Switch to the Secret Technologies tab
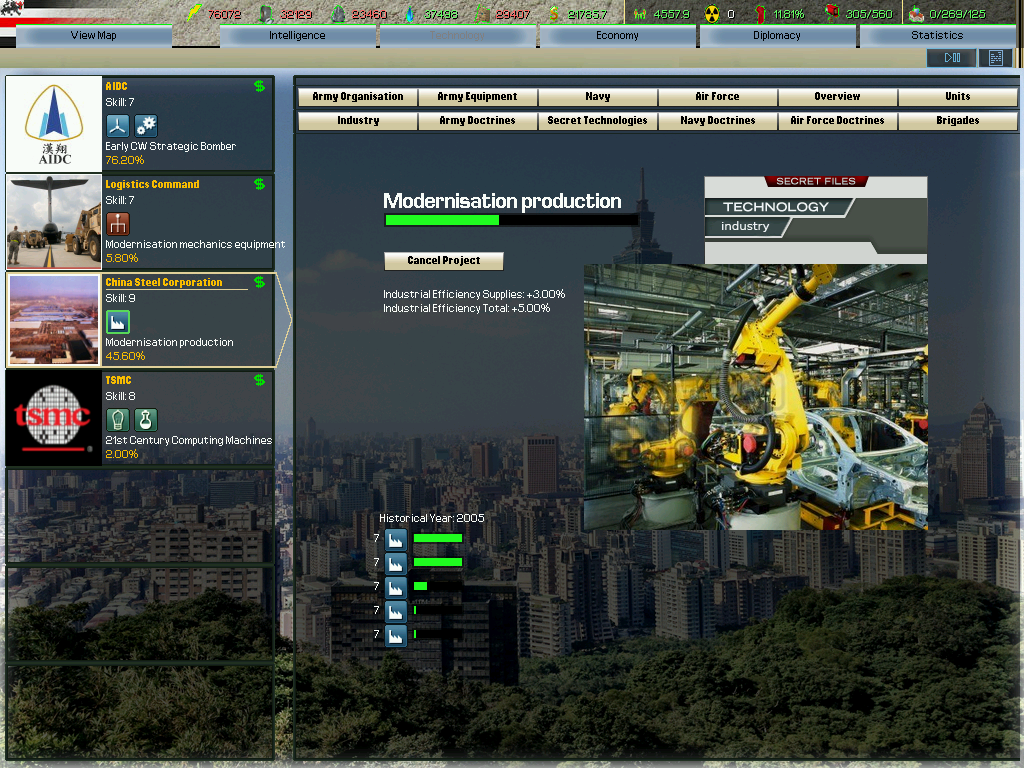 coord(597,121)
